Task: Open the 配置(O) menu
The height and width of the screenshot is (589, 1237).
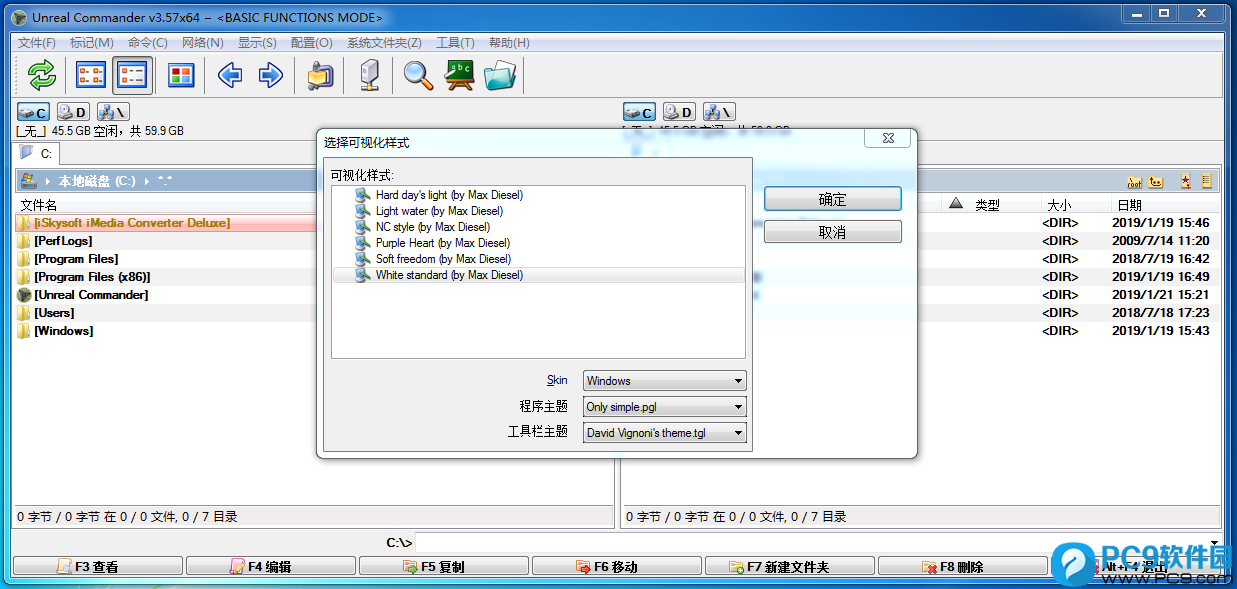Action: tap(312, 42)
